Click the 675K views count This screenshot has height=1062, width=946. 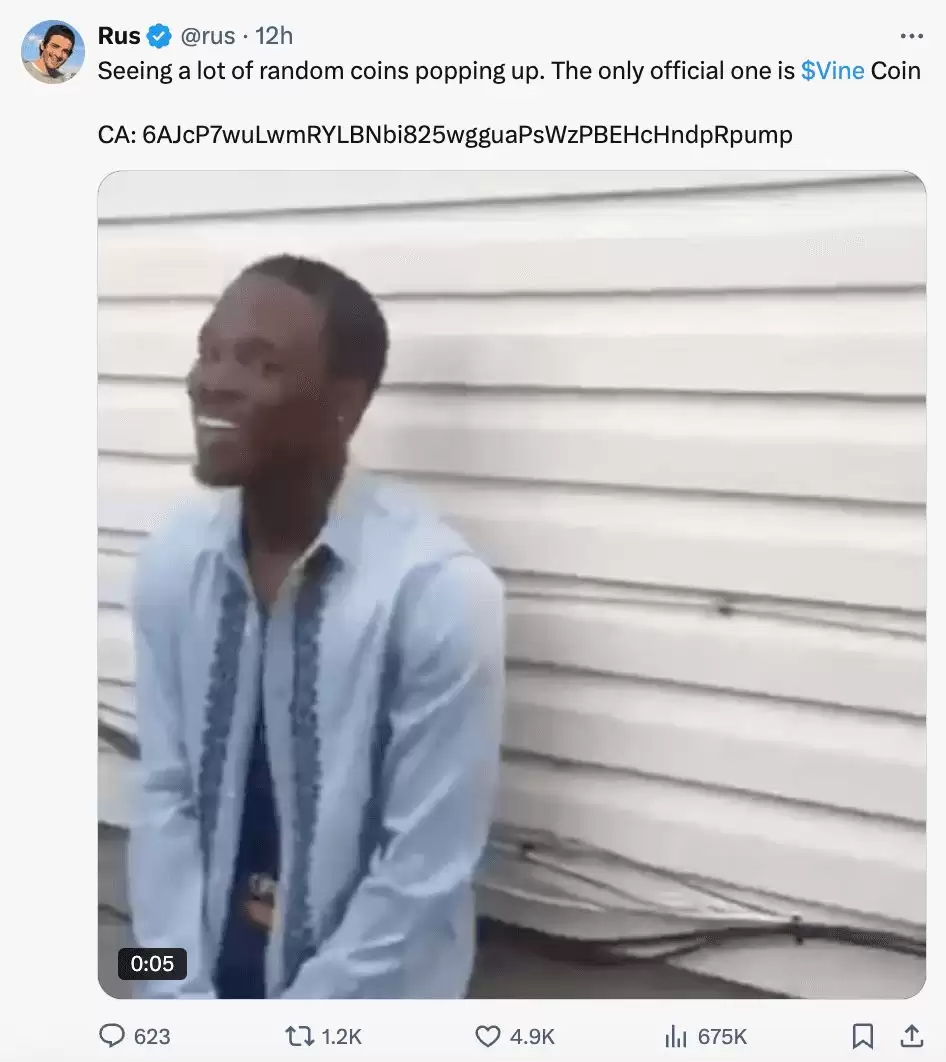722,1036
